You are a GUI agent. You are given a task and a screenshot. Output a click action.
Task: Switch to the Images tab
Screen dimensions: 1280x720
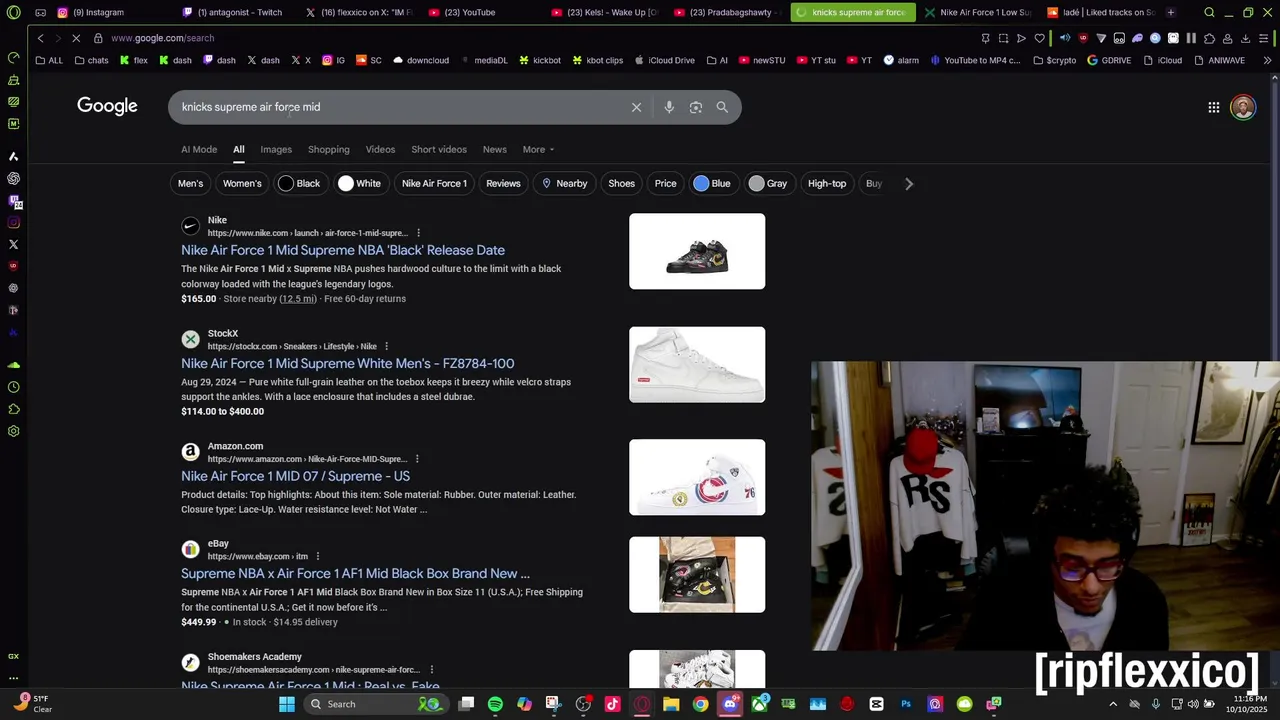(x=276, y=149)
